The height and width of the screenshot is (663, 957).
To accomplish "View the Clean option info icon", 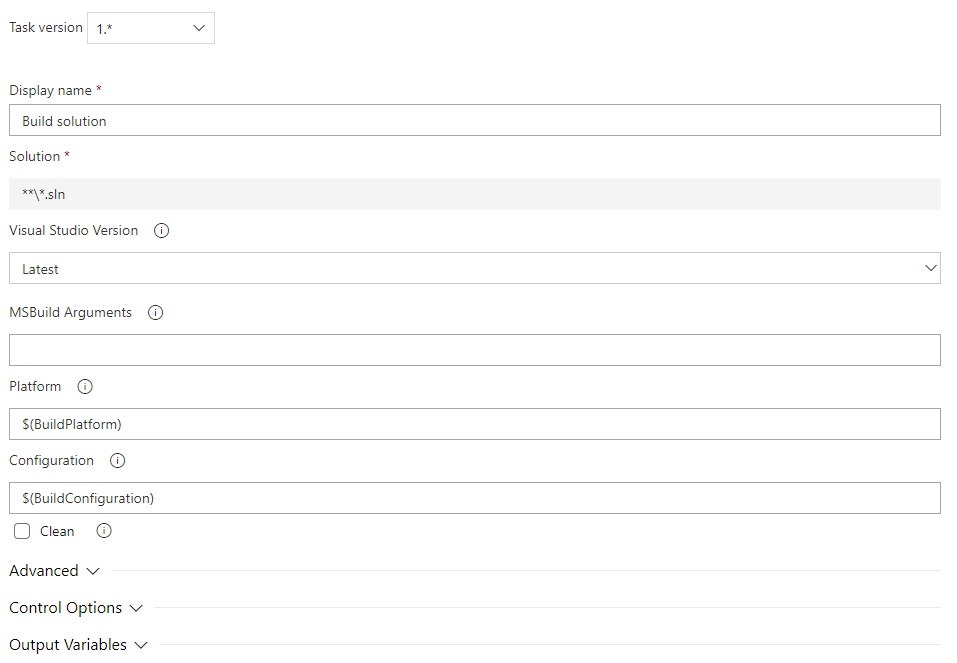I will [x=103, y=531].
